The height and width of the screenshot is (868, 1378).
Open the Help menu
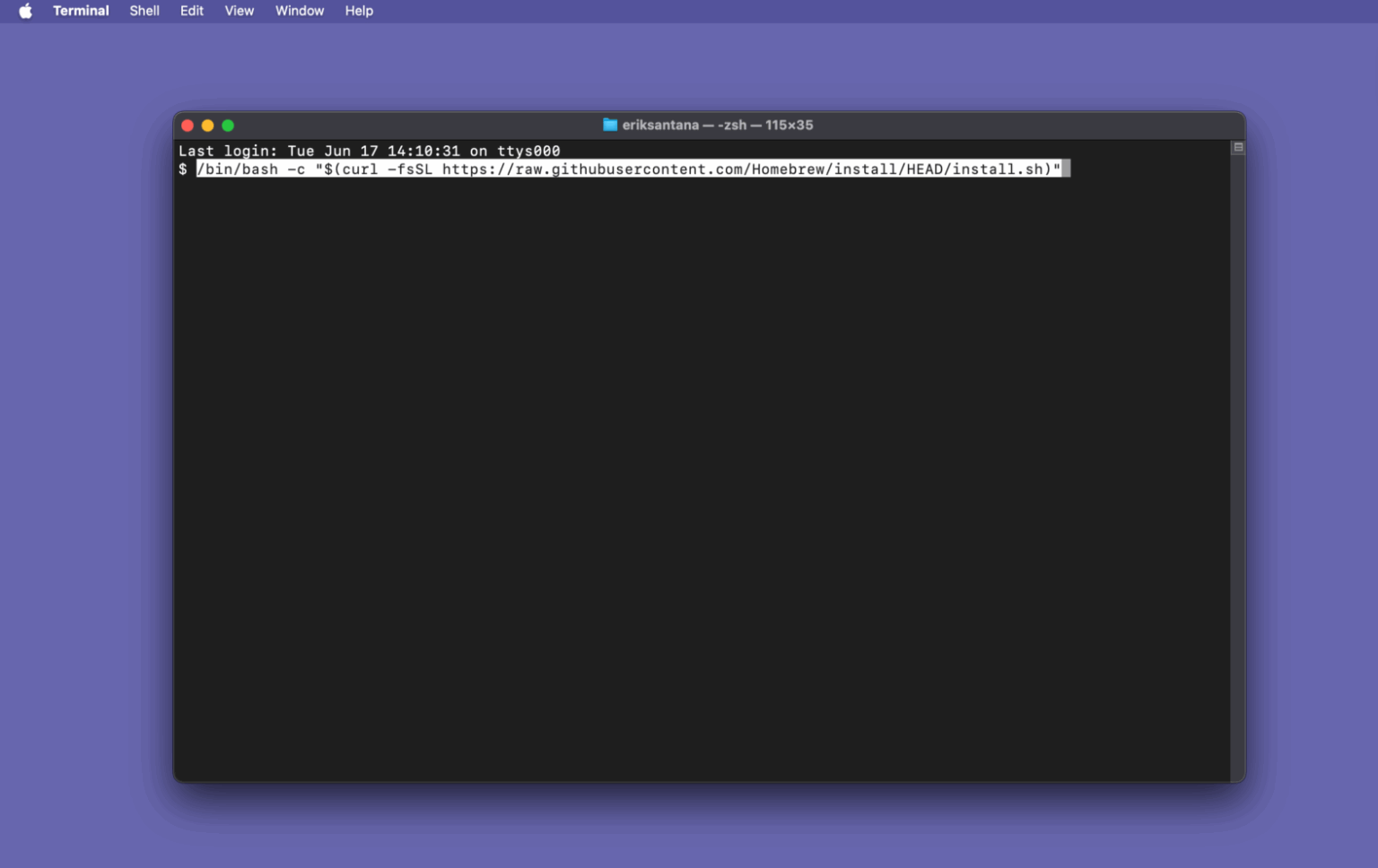pyautogui.click(x=358, y=11)
